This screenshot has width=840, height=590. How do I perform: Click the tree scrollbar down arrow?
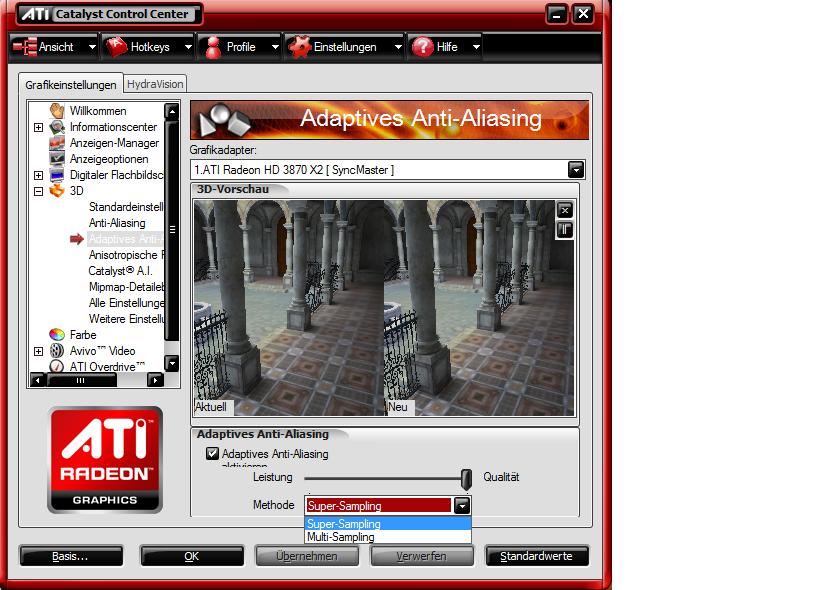click(x=171, y=363)
